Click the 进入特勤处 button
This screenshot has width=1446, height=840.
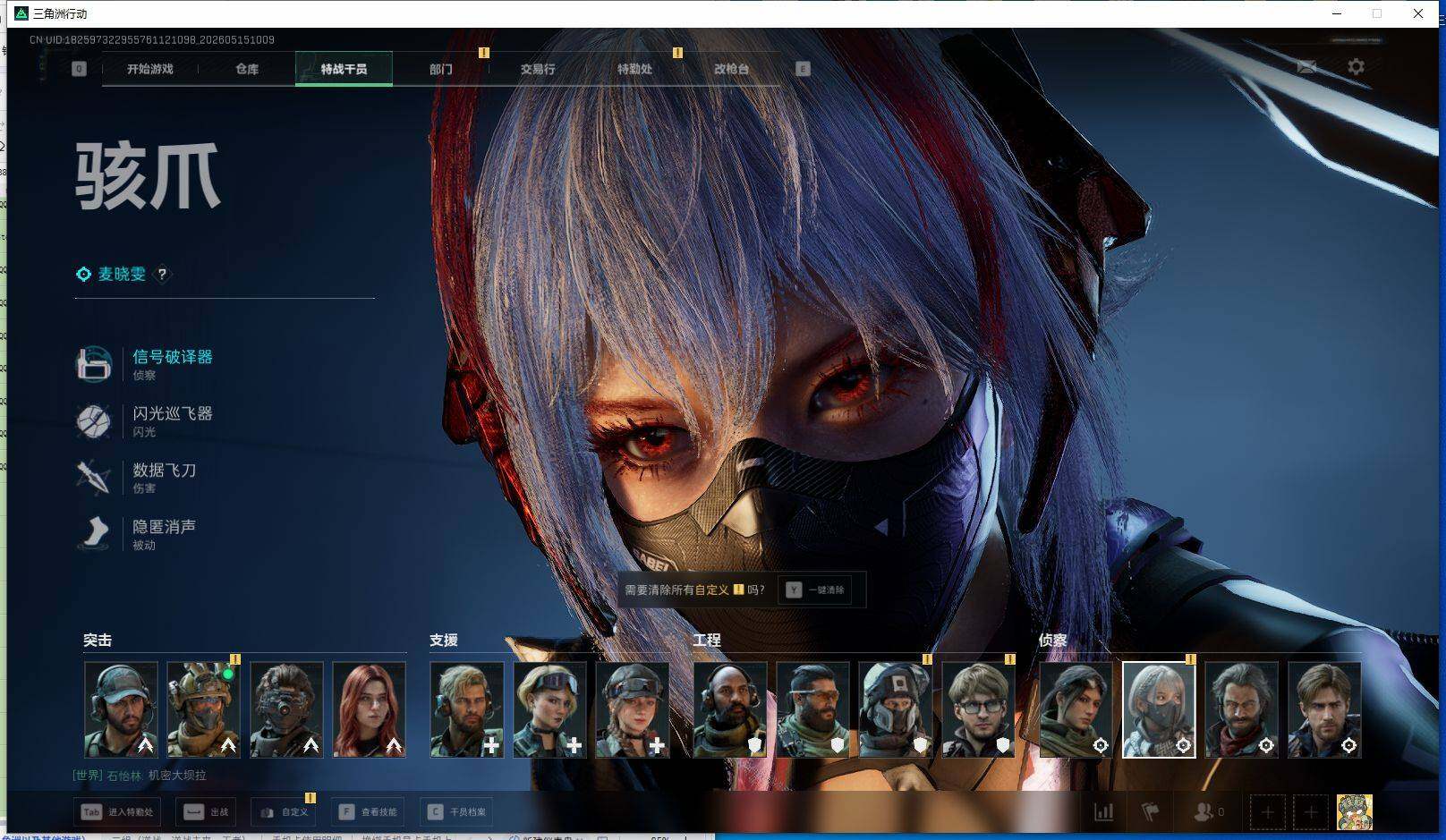[117, 812]
